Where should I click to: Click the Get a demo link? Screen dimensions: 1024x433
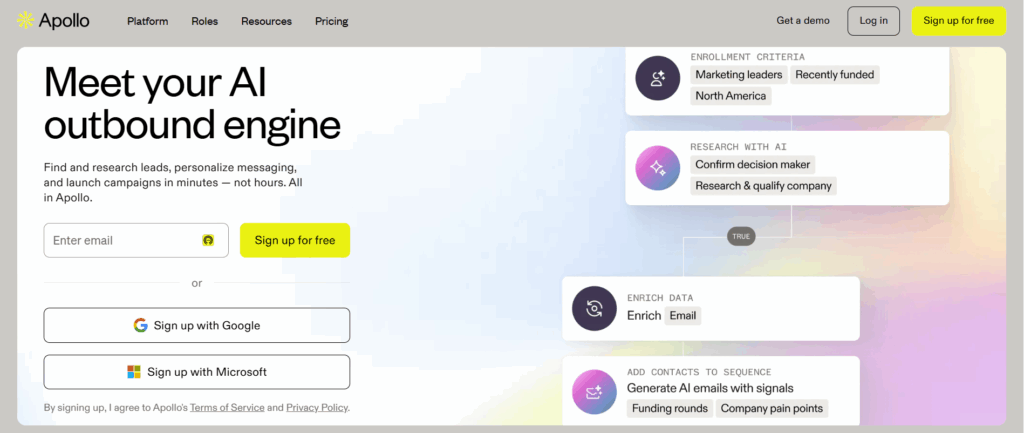(x=803, y=20)
